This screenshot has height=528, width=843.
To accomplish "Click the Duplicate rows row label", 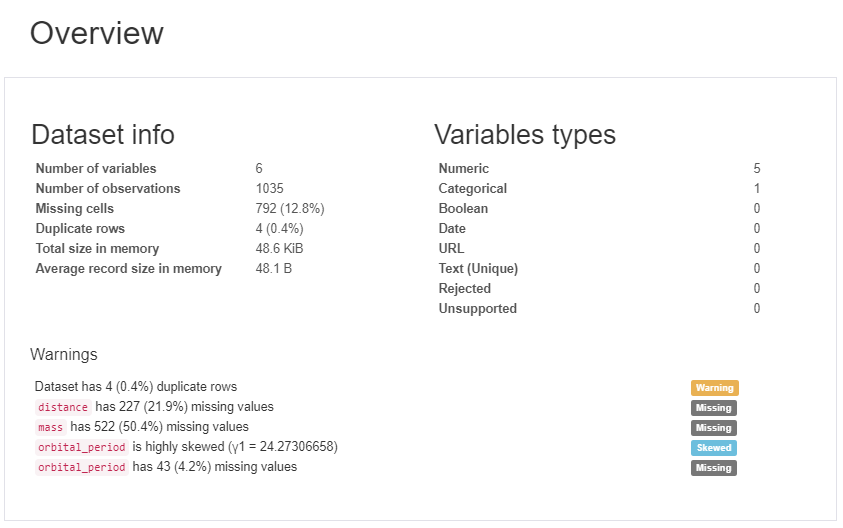I will pyautogui.click(x=80, y=229).
